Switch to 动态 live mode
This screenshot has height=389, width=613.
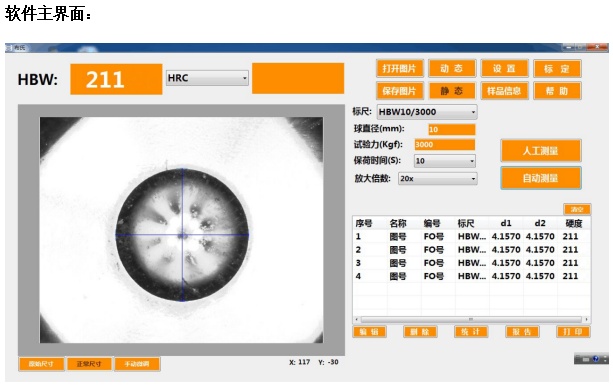tap(452, 69)
